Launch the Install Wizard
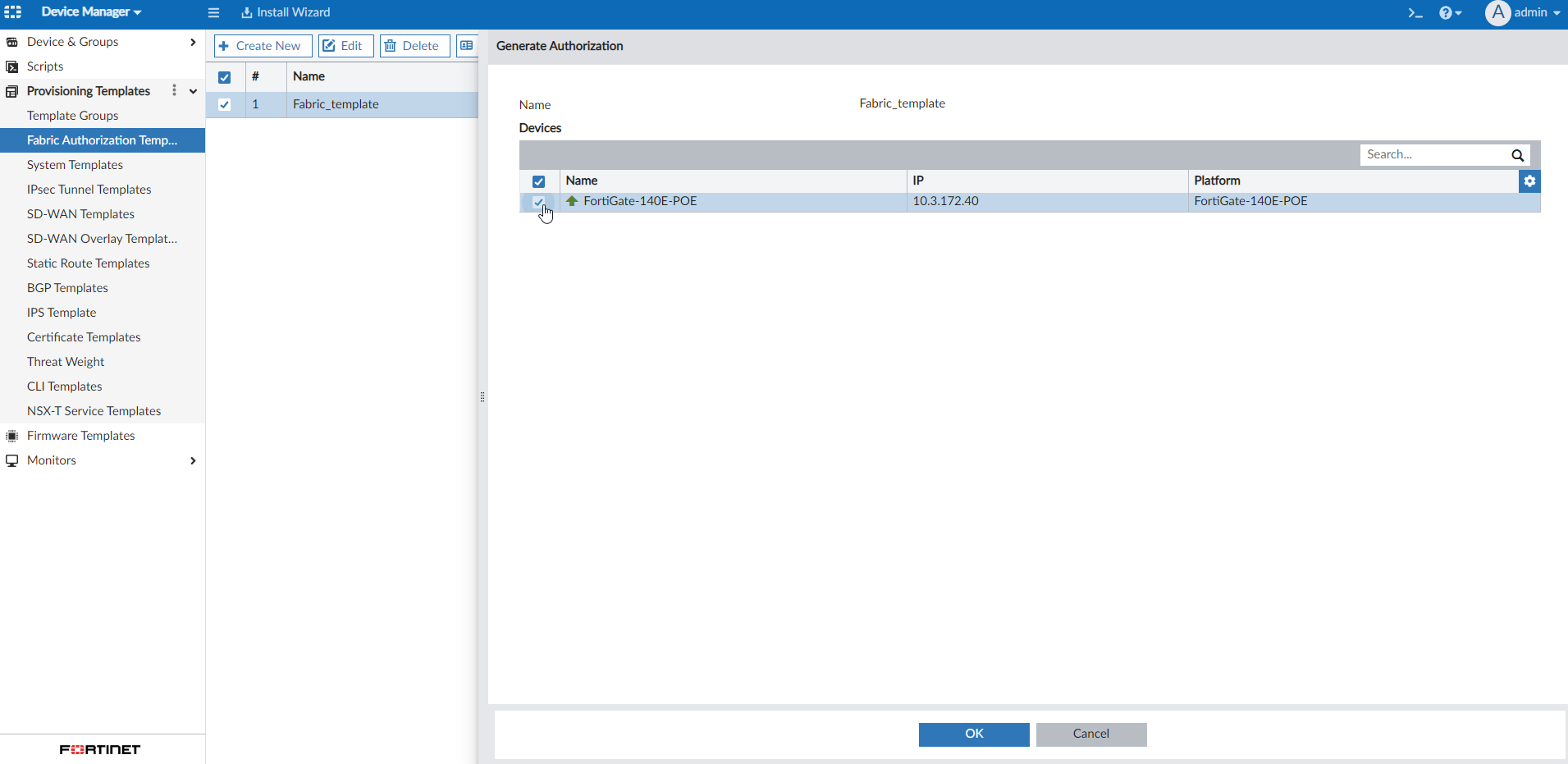Screen dimensions: 1568x764 point(286,12)
